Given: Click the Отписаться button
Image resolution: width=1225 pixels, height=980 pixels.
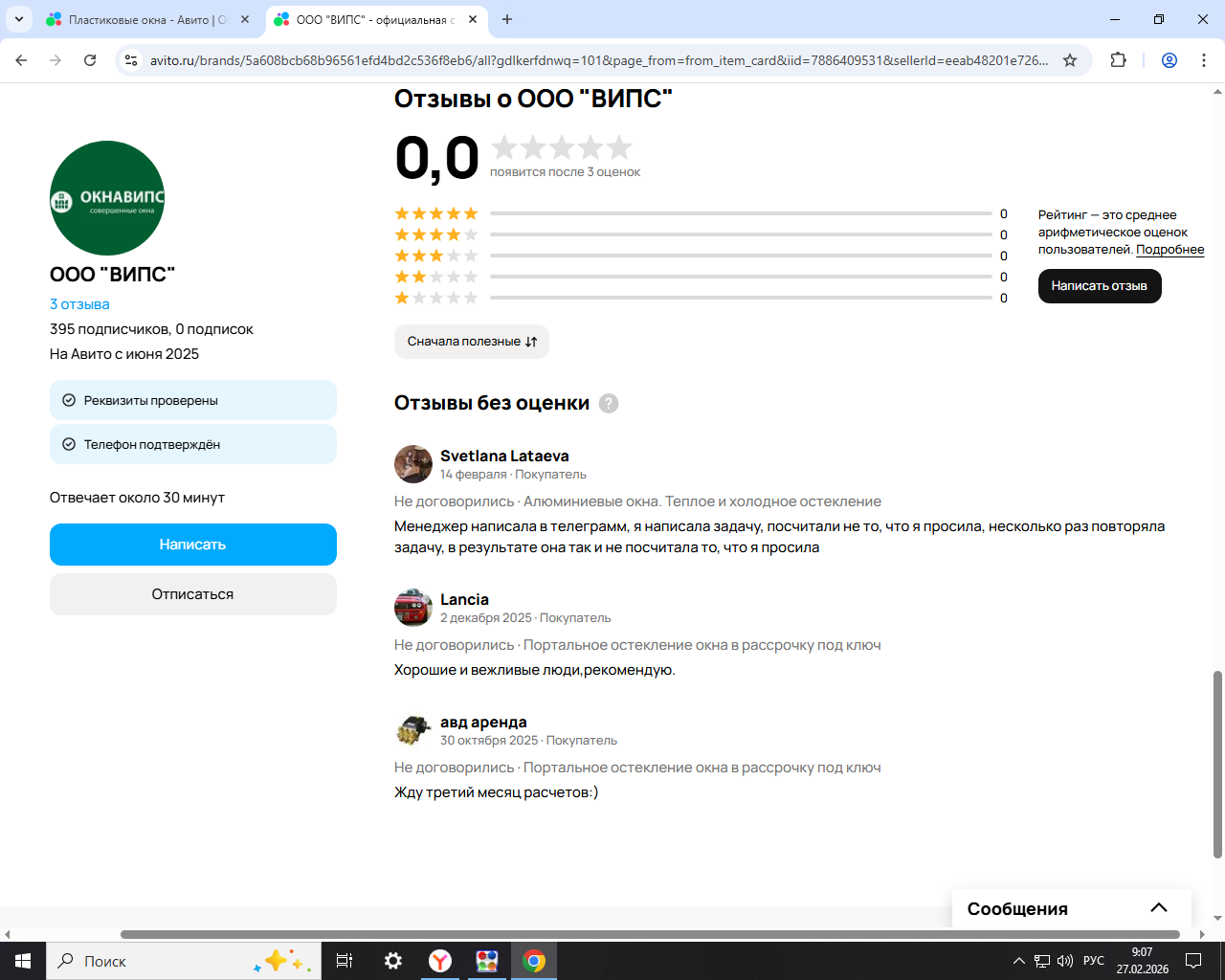Looking at the screenshot, I should 192,594.
